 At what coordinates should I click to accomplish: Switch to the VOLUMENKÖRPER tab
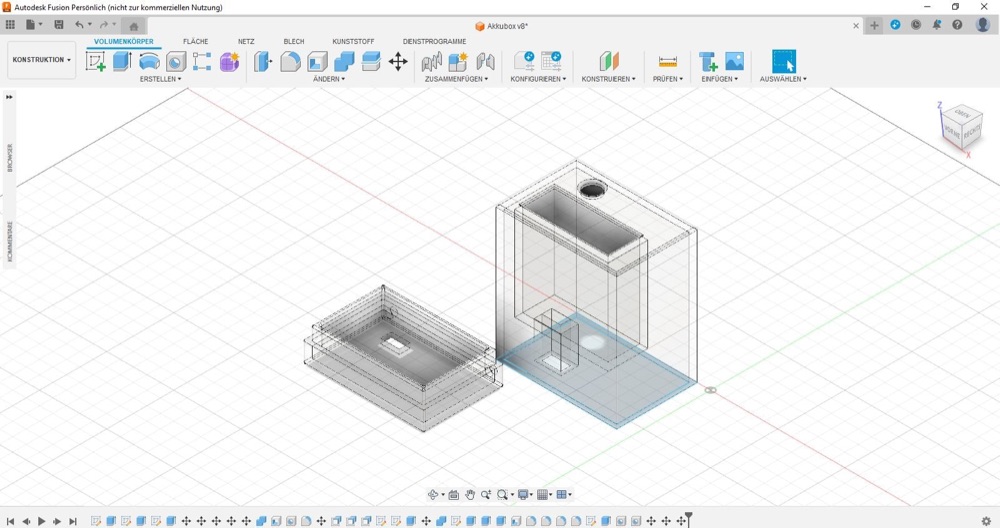coord(124,41)
